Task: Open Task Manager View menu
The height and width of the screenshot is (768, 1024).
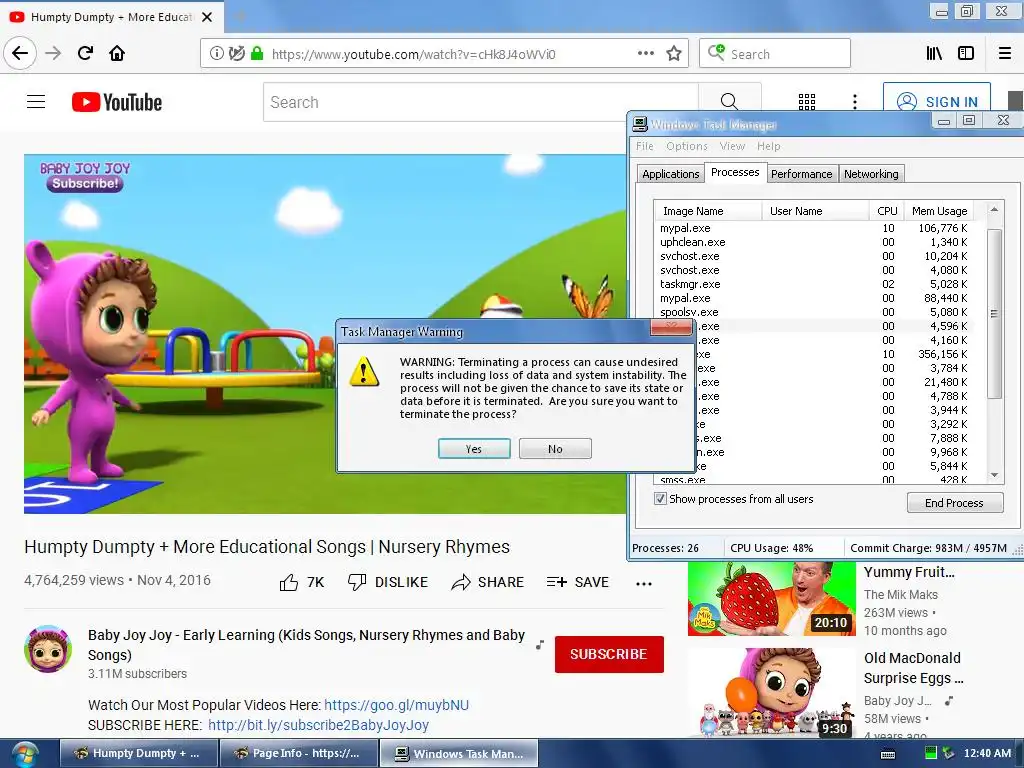Action: pos(732,146)
